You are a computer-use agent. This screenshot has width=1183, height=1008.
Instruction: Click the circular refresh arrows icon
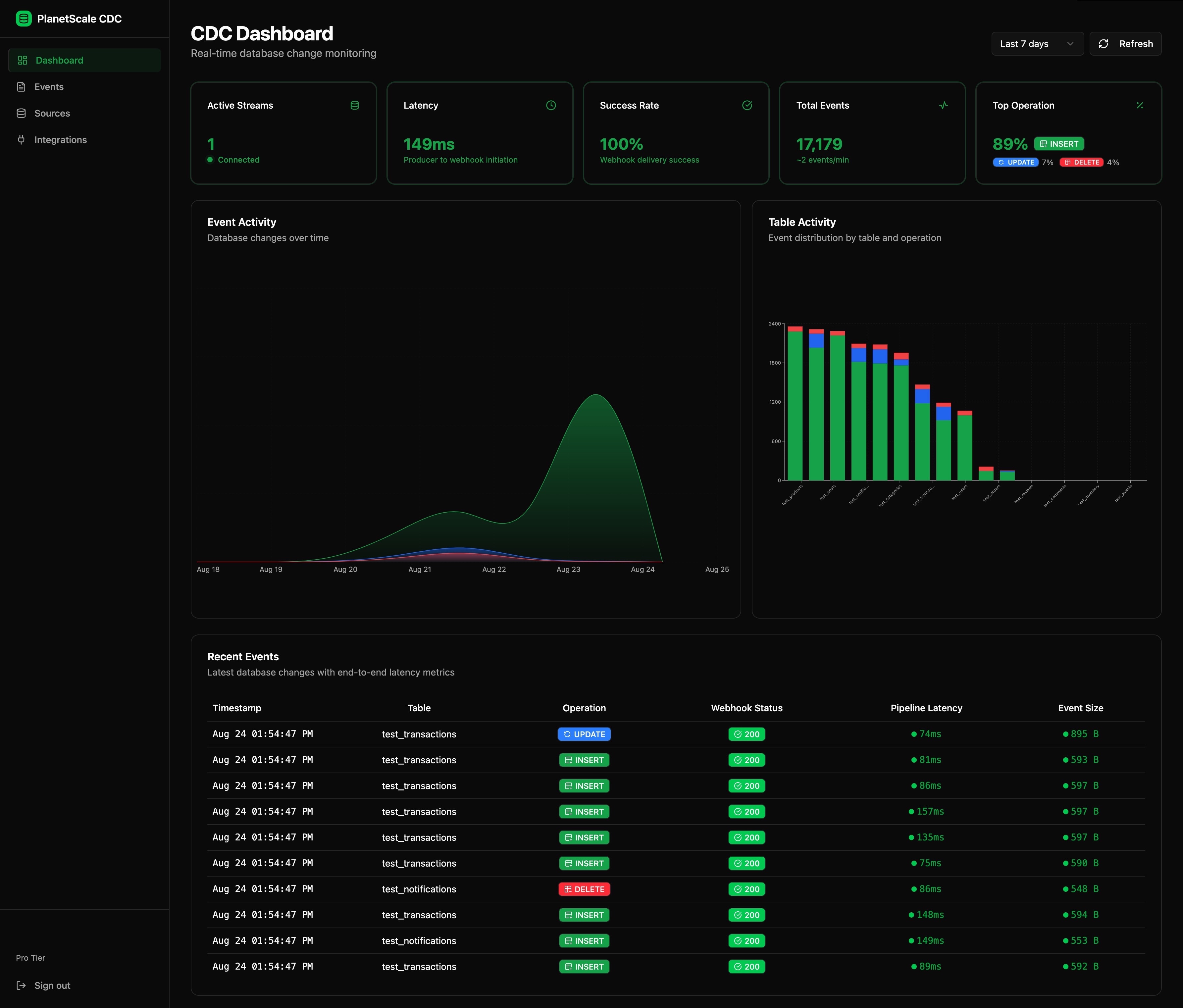[1104, 43]
